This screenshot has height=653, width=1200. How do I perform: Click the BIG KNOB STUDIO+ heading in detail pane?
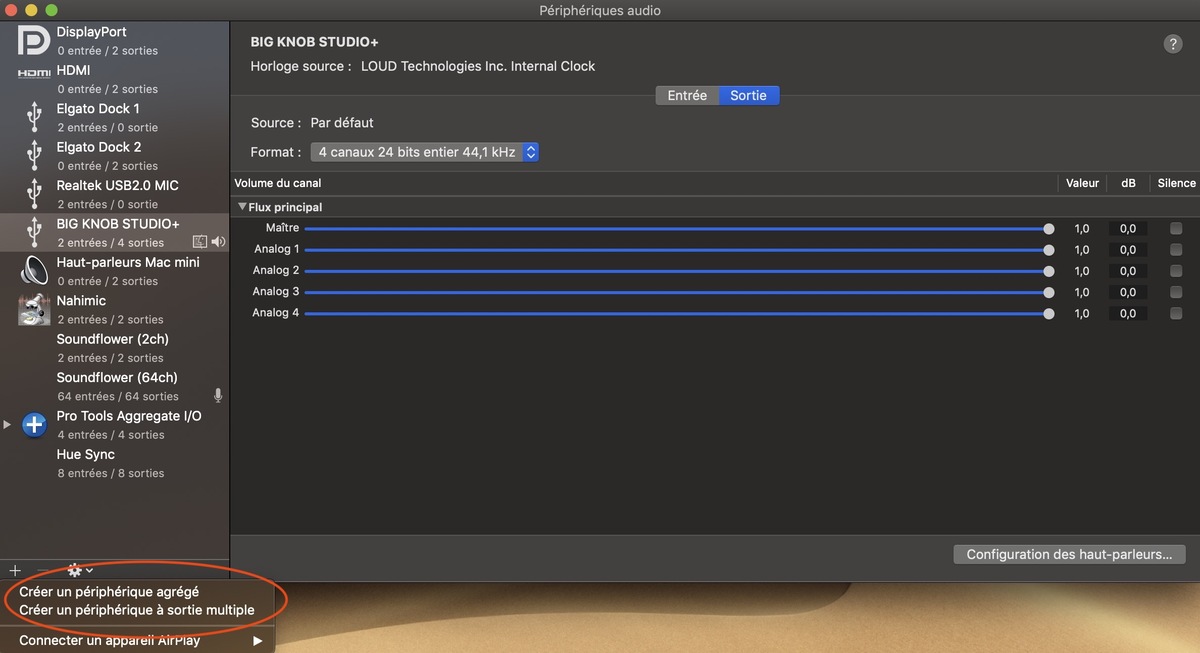point(315,41)
